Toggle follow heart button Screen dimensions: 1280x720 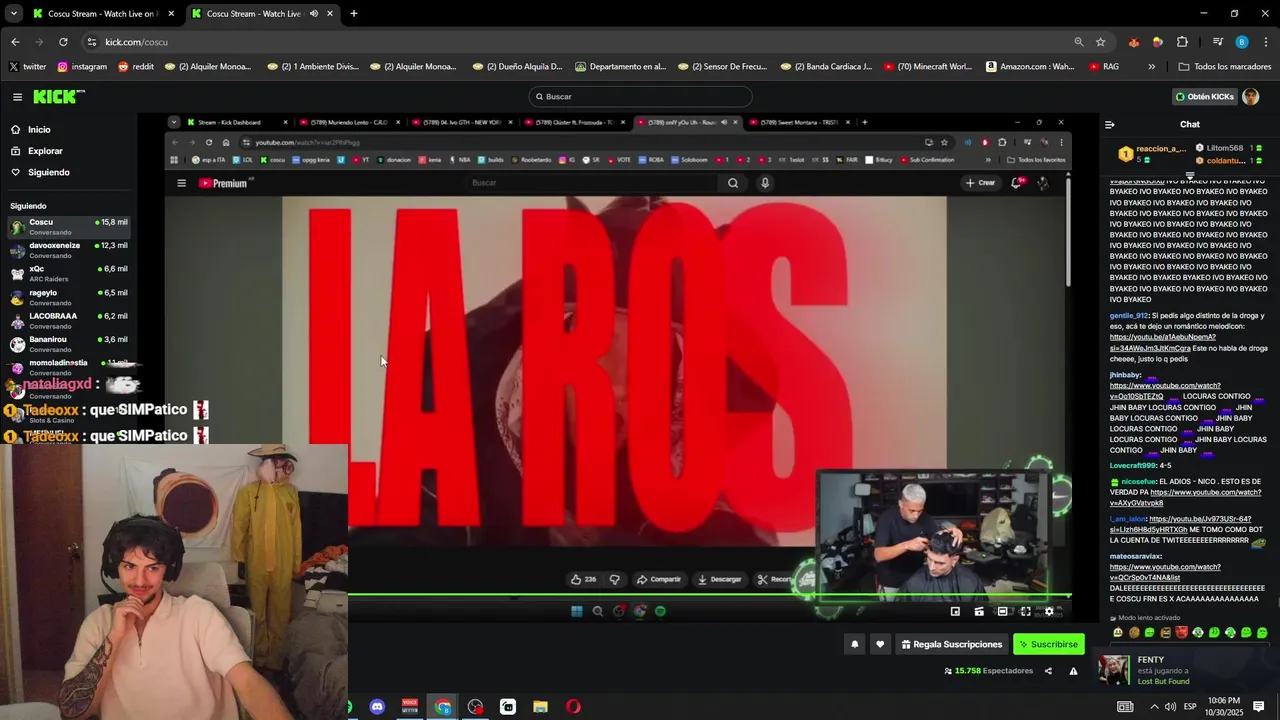click(x=880, y=645)
